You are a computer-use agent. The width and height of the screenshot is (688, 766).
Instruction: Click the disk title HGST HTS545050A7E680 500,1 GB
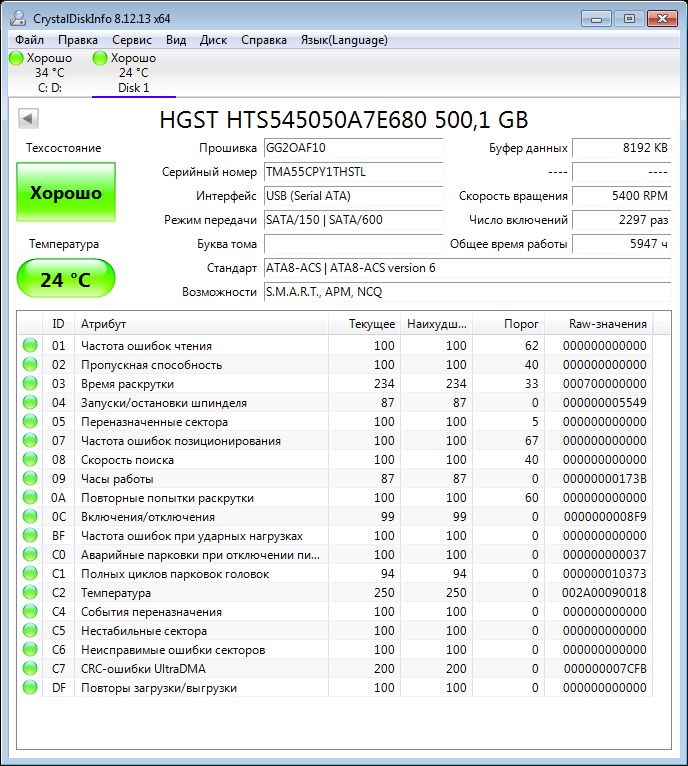click(344, 120)
